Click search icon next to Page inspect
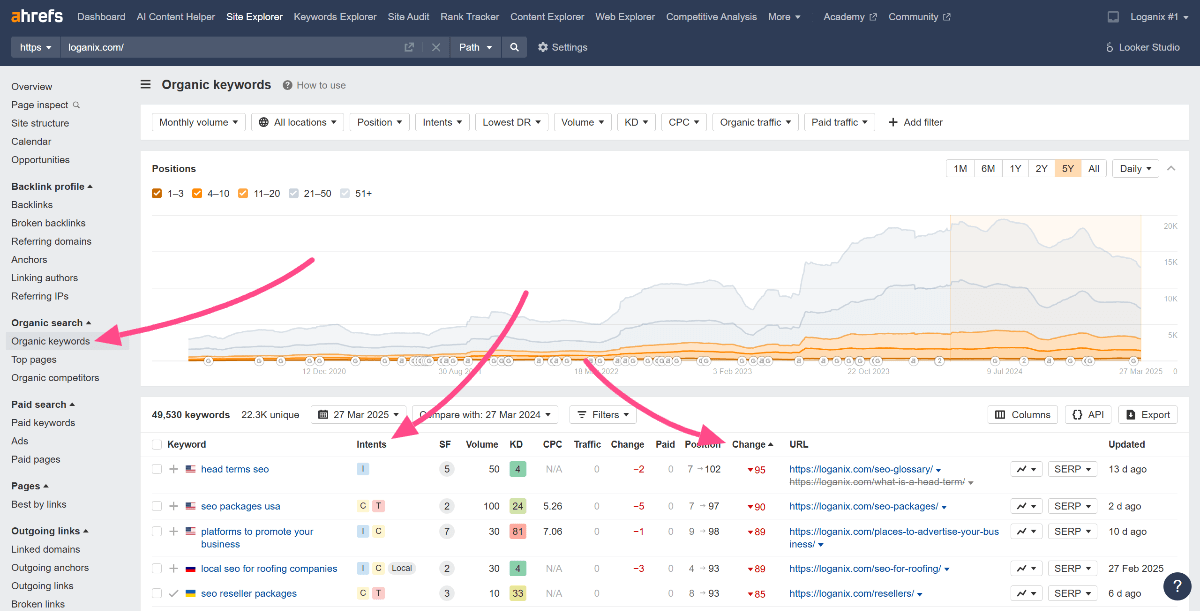Screen dimensions: 1200x611 point(77,105)
